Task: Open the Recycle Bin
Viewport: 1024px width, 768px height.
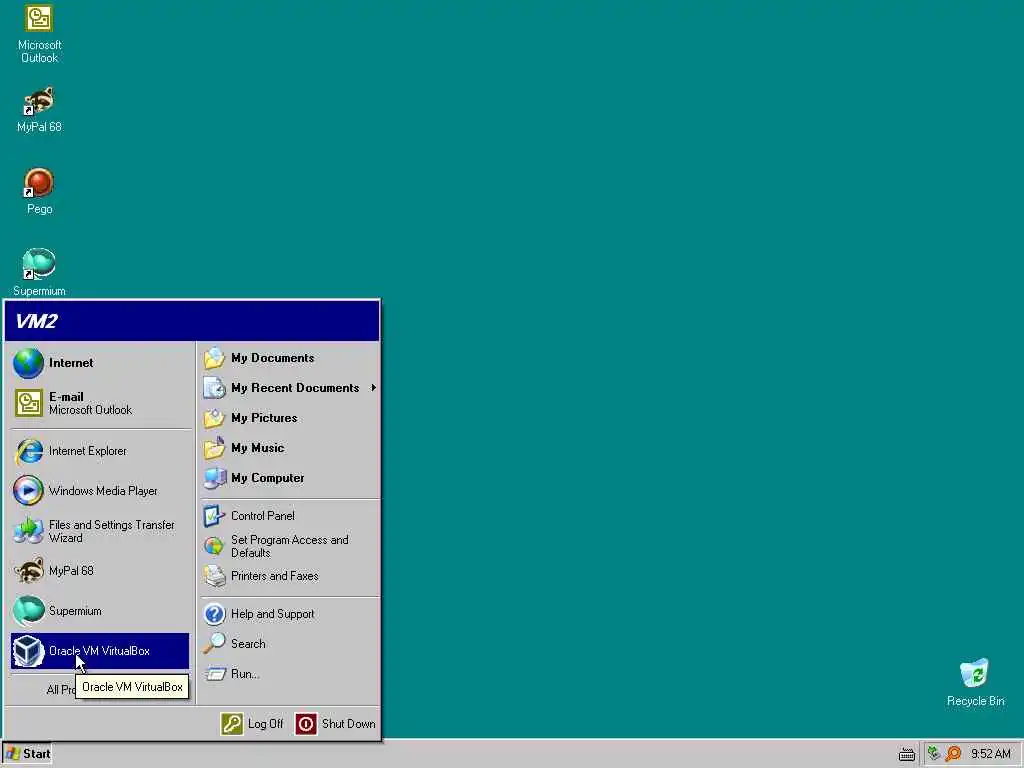Action: point(975,682)
